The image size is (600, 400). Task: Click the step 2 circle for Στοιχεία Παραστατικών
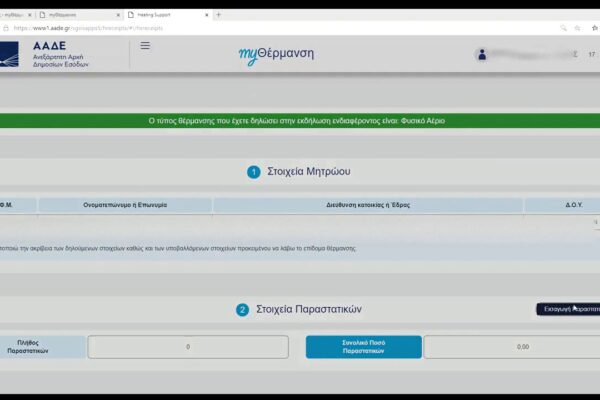coord(242,310)
